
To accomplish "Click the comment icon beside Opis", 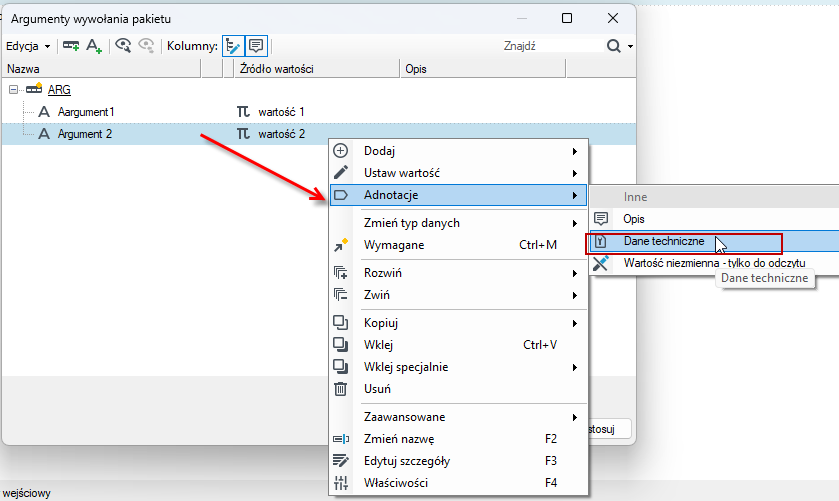I will tap(601, 219).
